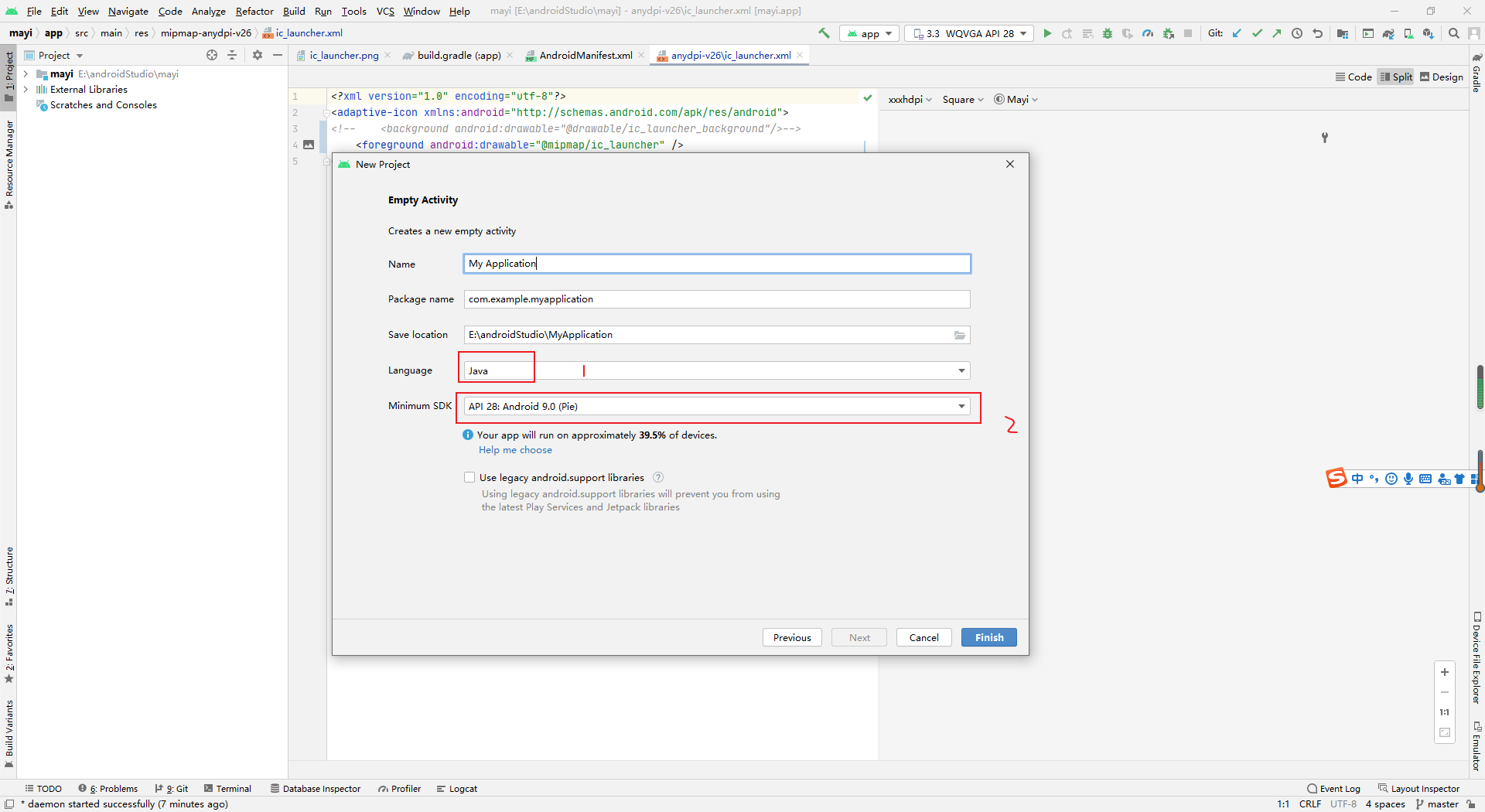Click the browse folder icon in Save location
Viewport: 1485px width, 812px height.
(x=960, y=335)
